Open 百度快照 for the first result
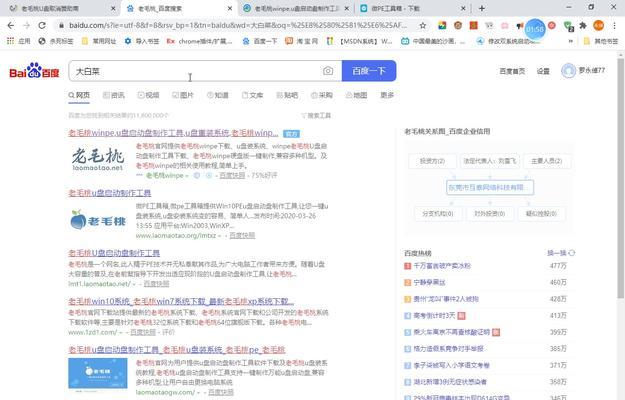Image resolution: width=625 pixels, height=400 pixels. point(232,175)
